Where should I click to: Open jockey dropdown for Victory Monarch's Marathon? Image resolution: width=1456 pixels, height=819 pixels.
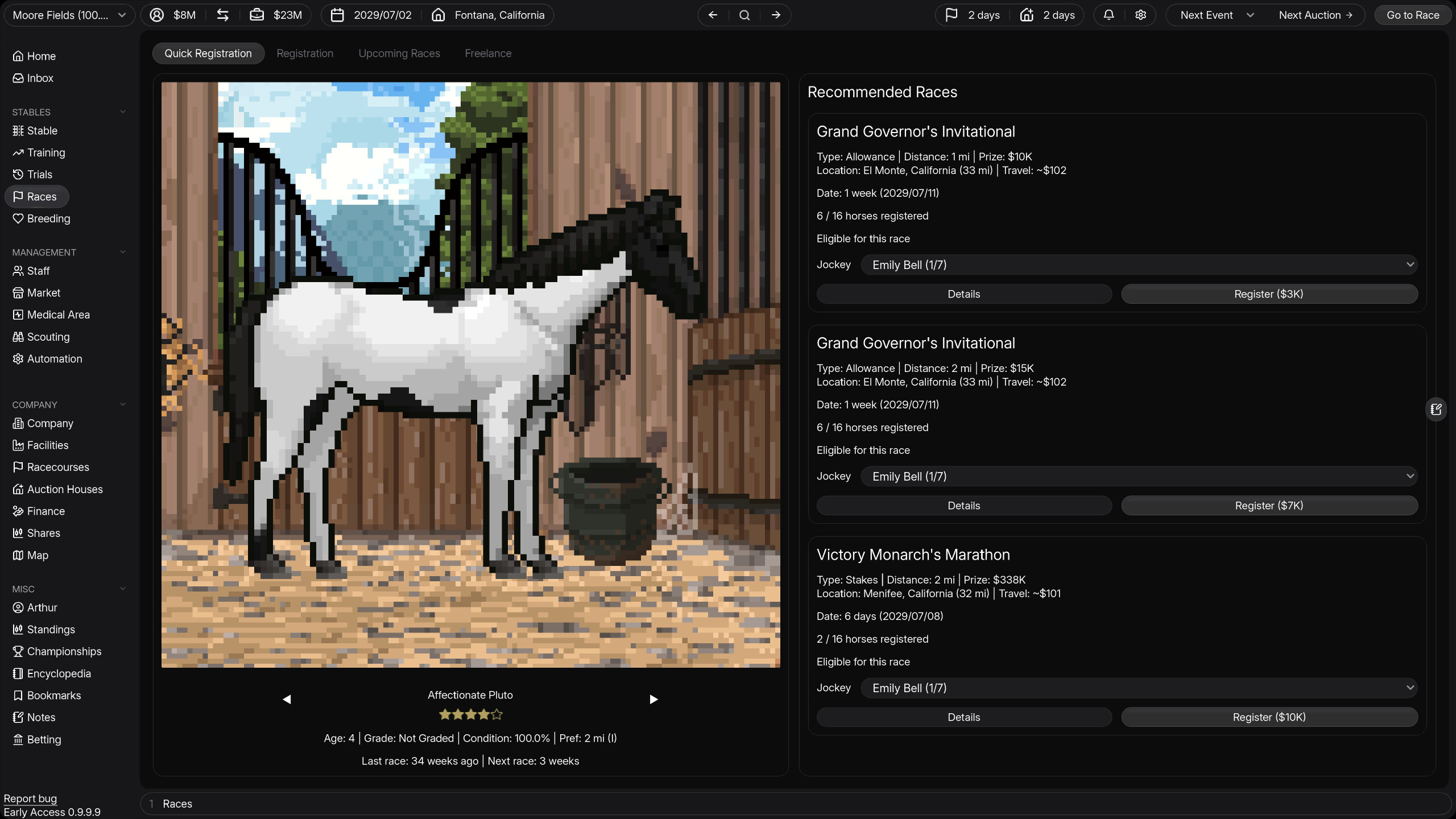point(1139,688)
